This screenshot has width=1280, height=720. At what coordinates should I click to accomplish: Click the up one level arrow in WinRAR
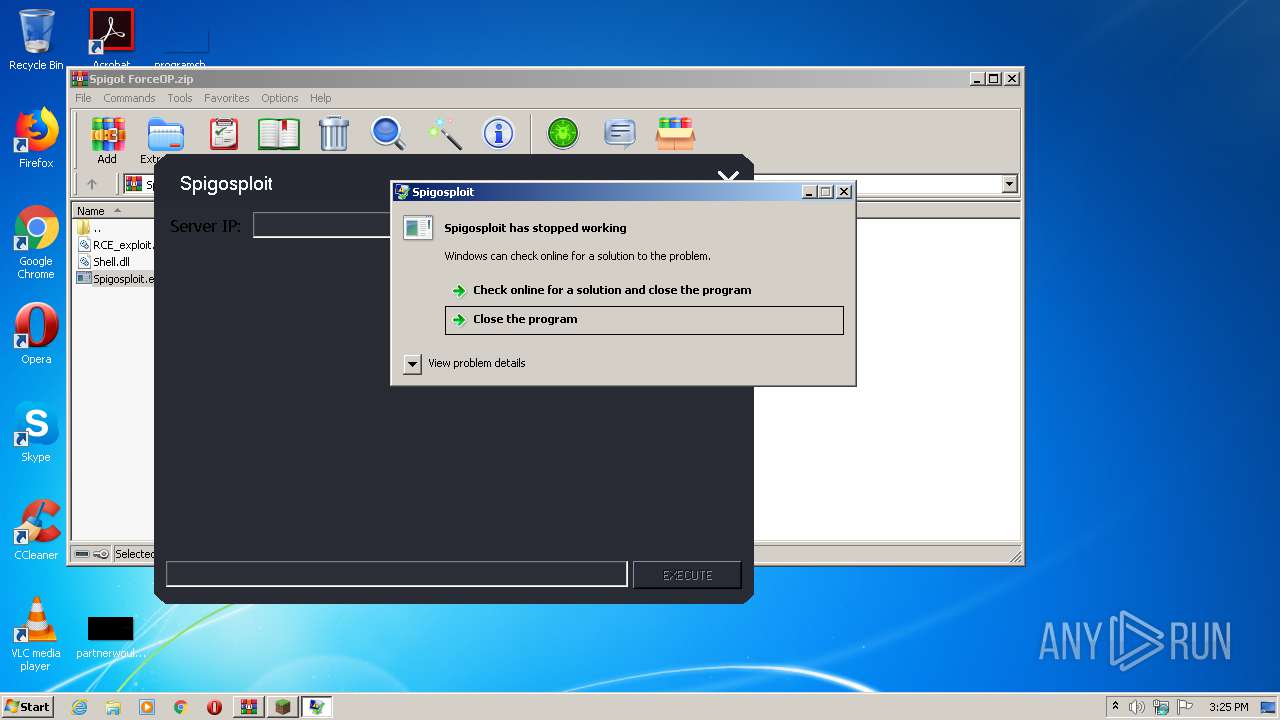(x=92, y=184)
